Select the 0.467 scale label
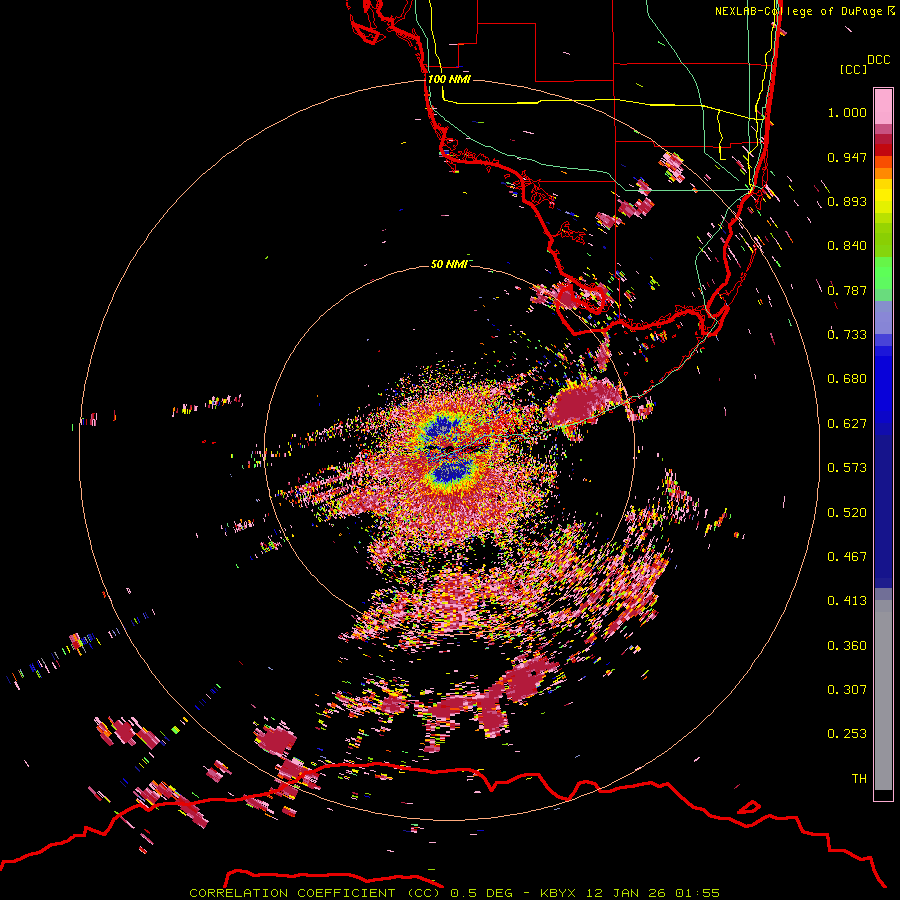The image size is (900, 900). [847, 557]
